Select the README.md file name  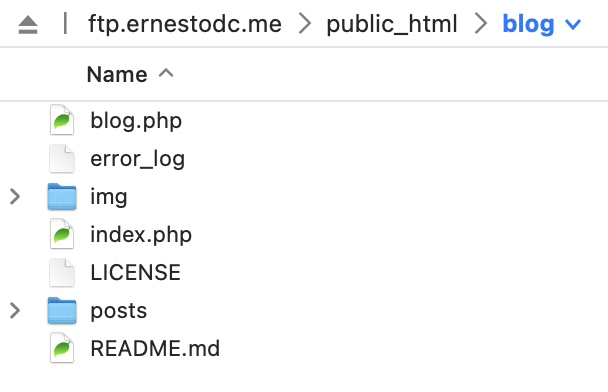(155, 348)
